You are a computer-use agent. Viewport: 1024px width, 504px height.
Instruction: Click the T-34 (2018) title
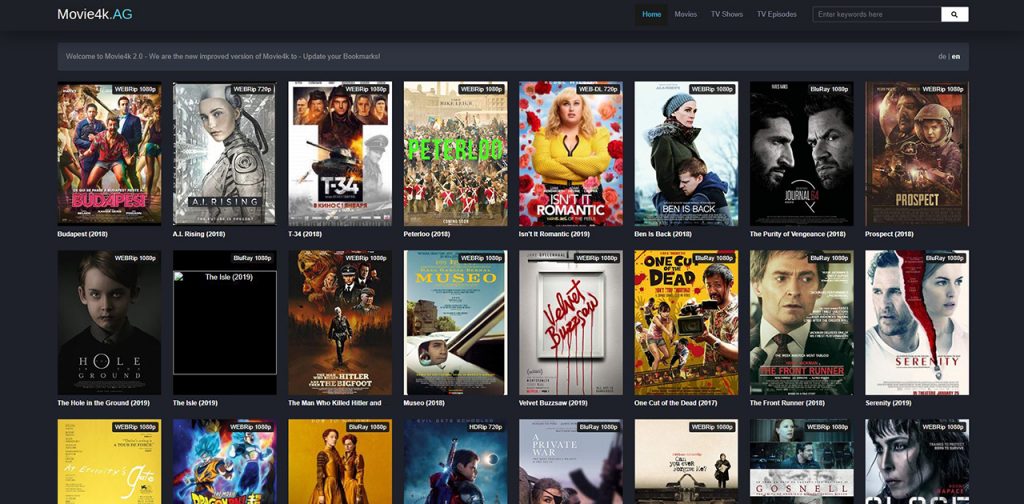click(x=305, y=234)
